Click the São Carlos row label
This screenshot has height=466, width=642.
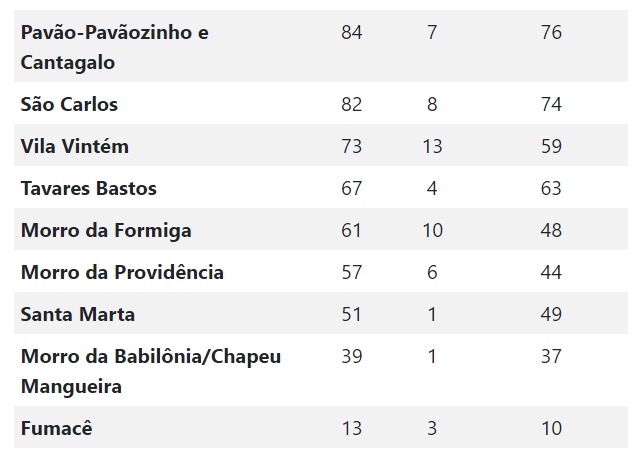tap(69, 104)
